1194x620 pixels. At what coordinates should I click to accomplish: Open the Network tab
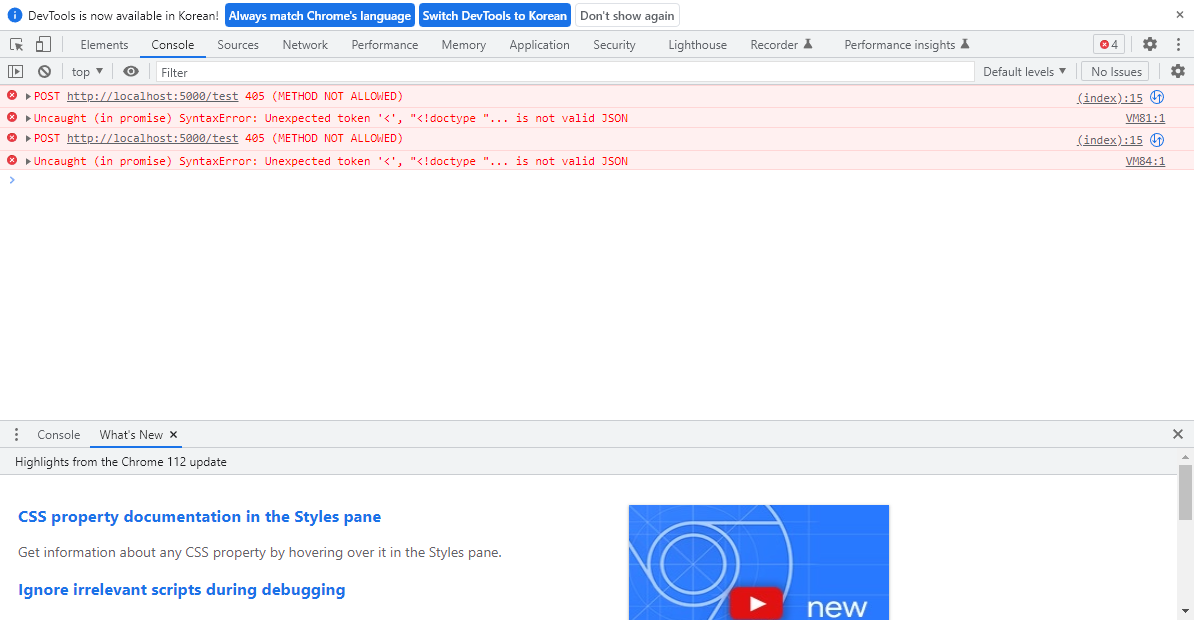coord(305,45)
